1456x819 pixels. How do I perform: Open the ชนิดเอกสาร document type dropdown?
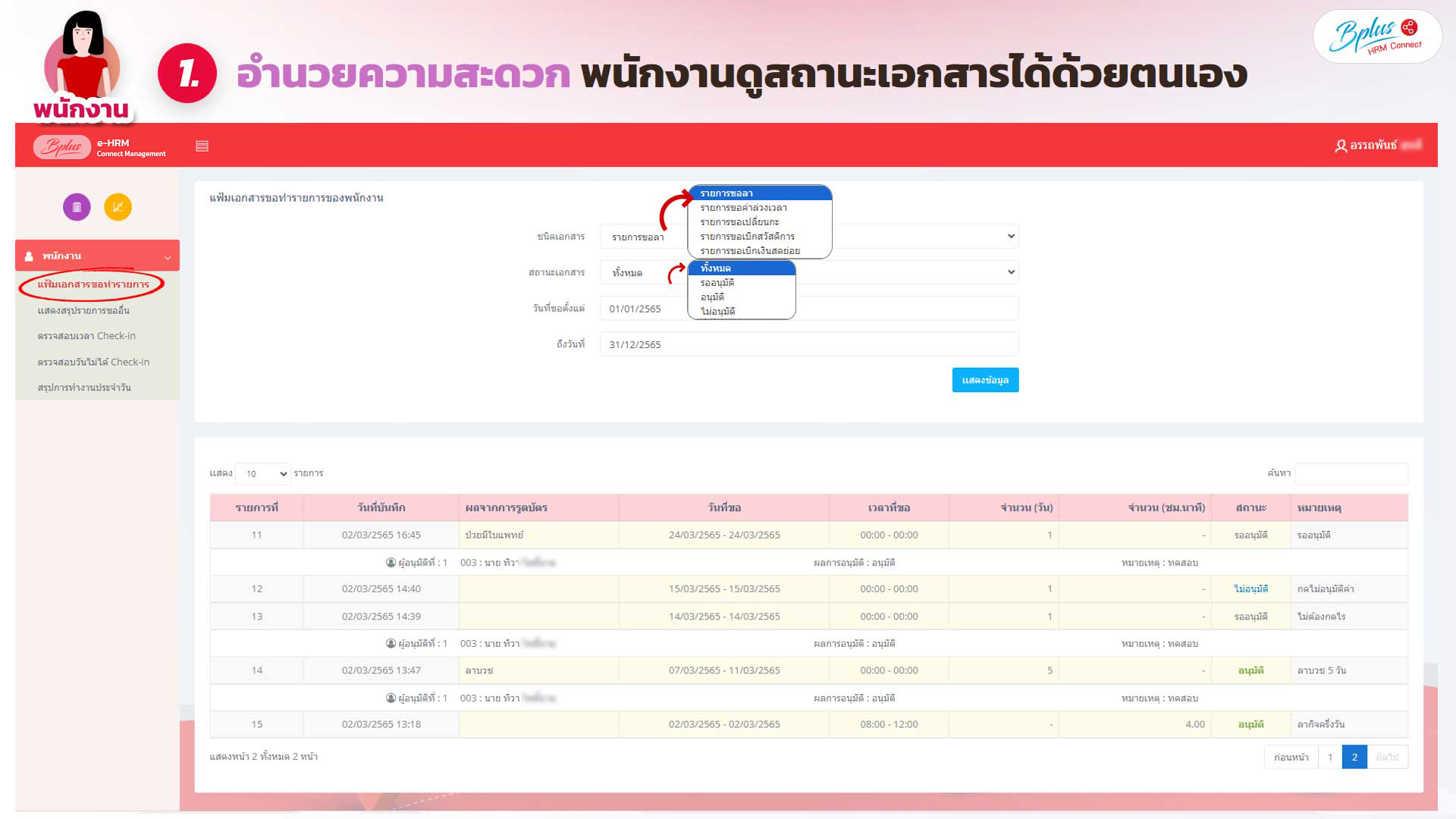[x=1010, y=237]
